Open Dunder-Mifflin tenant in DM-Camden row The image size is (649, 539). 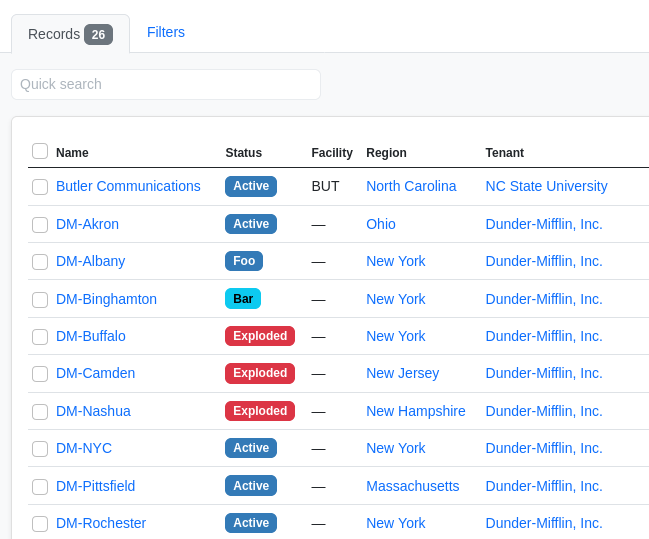coord(544,373)
